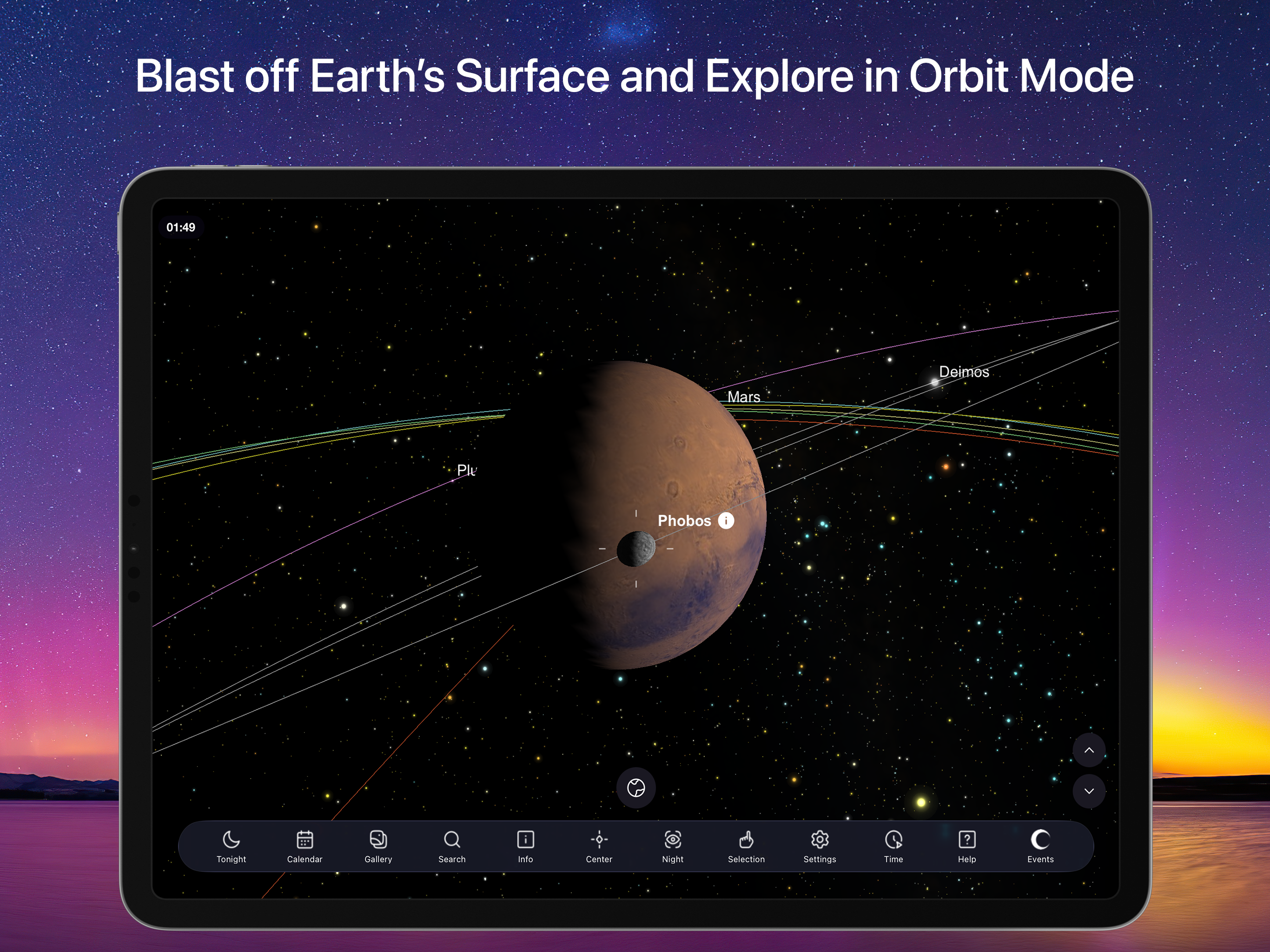Tap the up chevron button
Image resolution: width=1270 pixels, height=952 pixels.
tap(1089, 750)
